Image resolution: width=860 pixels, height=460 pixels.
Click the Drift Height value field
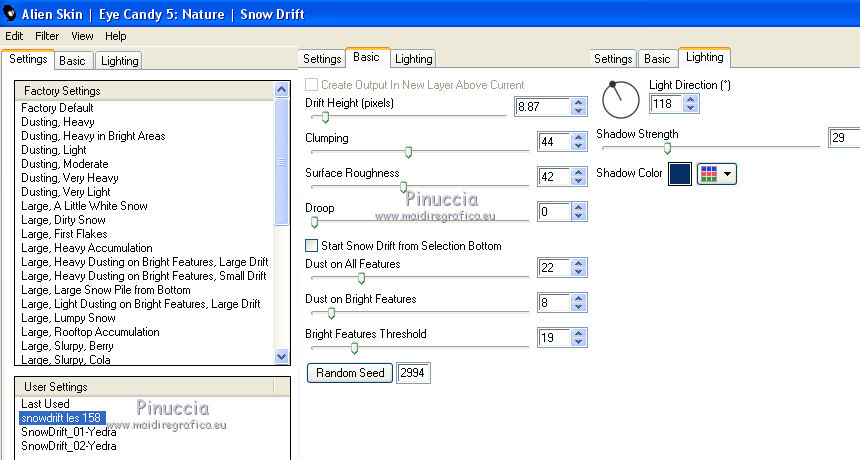542,106
